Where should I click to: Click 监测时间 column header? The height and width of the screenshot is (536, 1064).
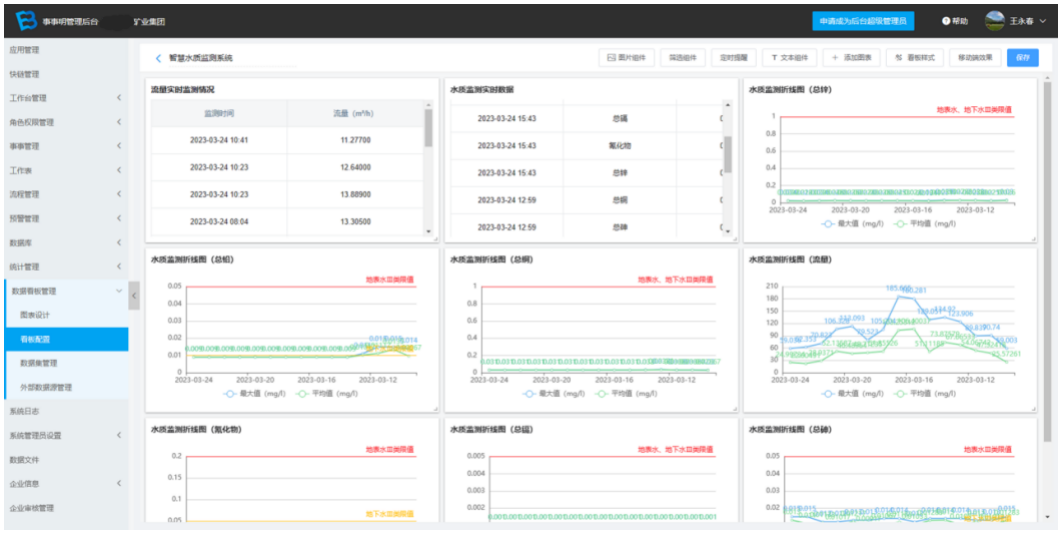218,113
